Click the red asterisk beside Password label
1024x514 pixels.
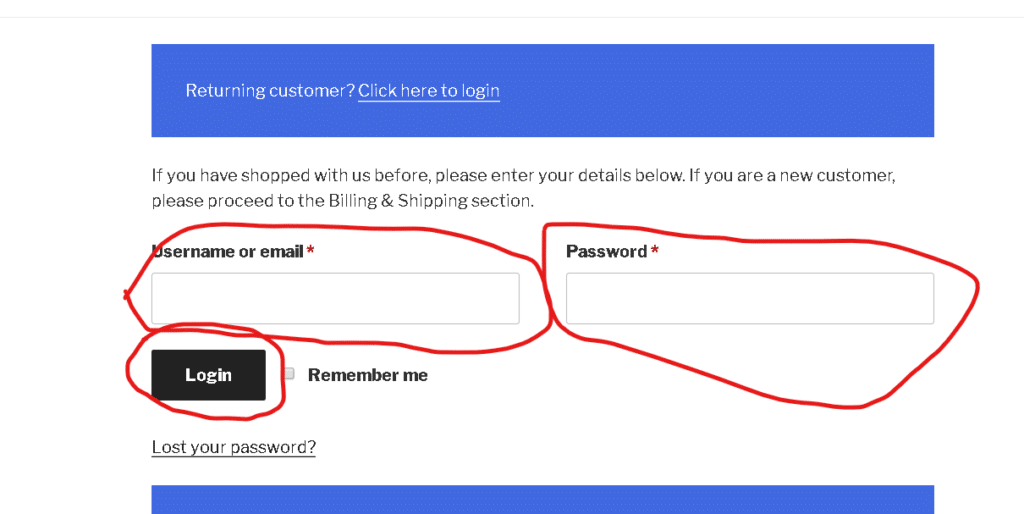pyautogui.click(x=655, y=251)
